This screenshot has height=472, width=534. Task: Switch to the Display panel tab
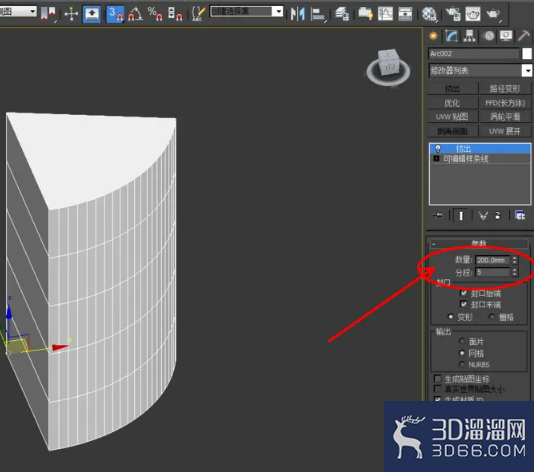(x=506, y=36)
